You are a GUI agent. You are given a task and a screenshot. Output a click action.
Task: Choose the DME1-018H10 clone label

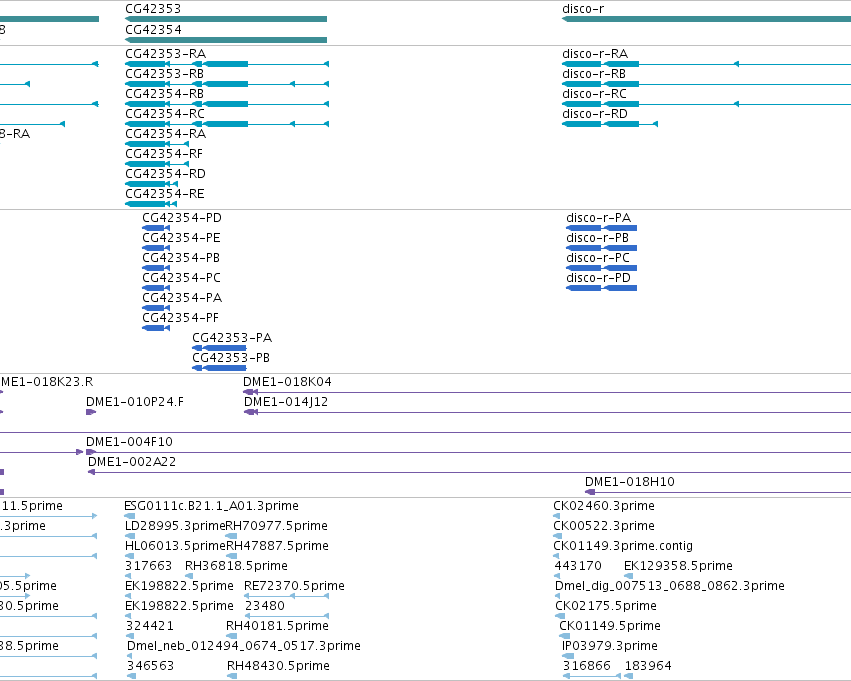point(630,482)
